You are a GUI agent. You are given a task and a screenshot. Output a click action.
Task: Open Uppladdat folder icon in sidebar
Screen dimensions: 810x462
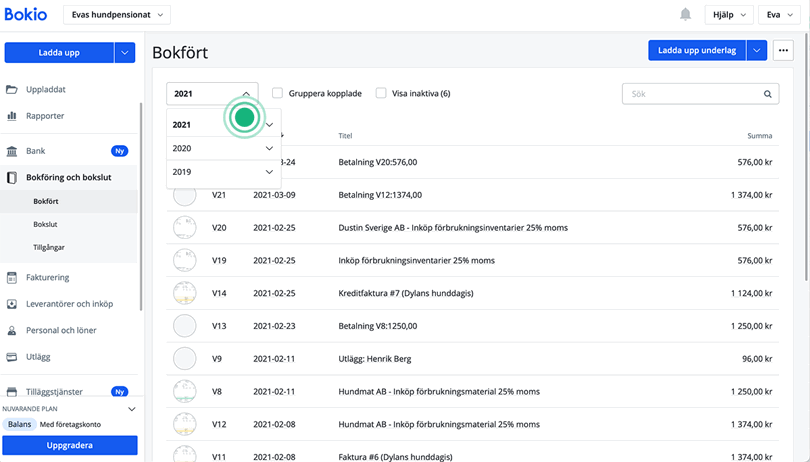tap(12, 90)
